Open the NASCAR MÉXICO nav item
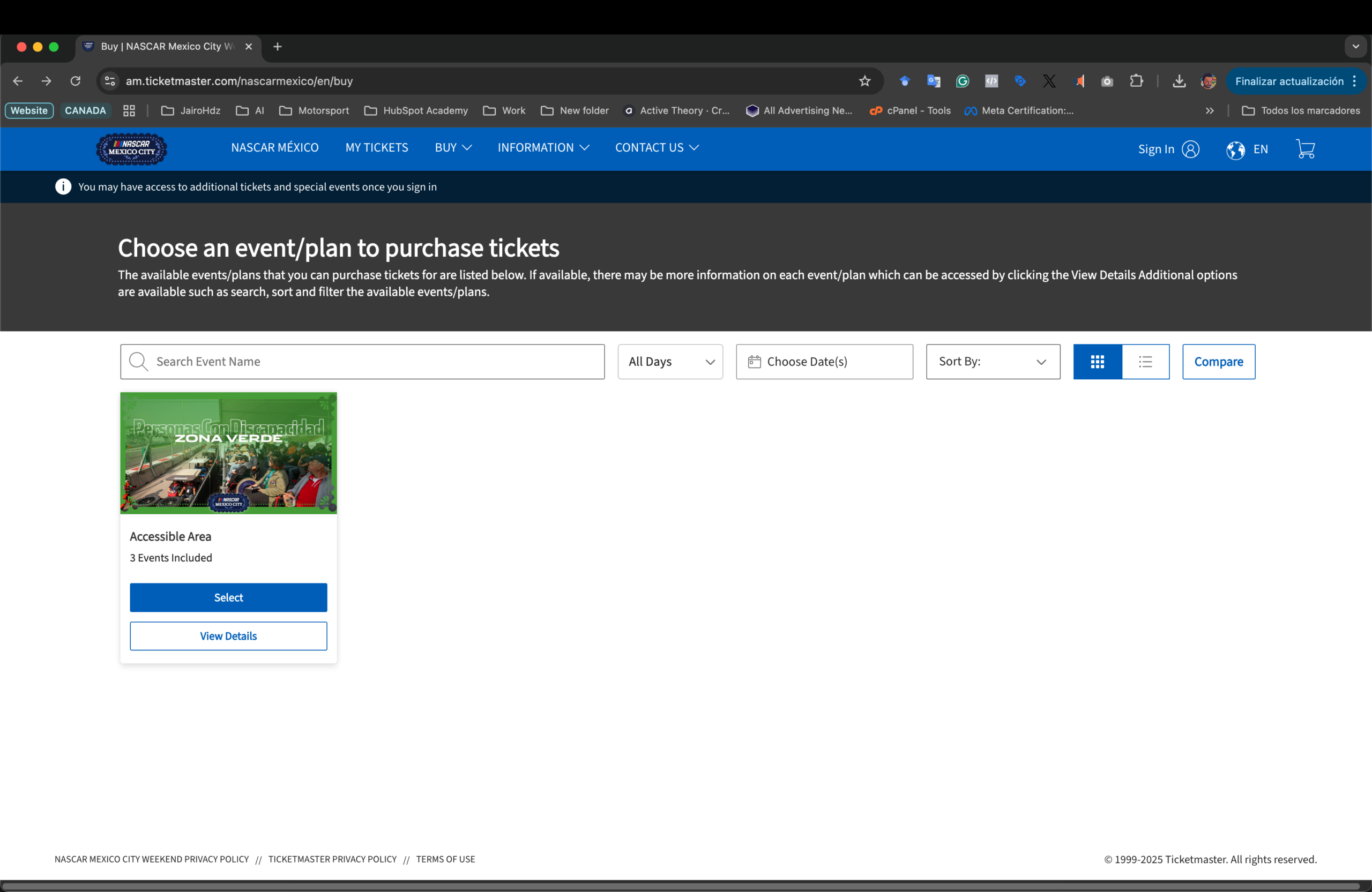1372x892 pixels. 274,147
